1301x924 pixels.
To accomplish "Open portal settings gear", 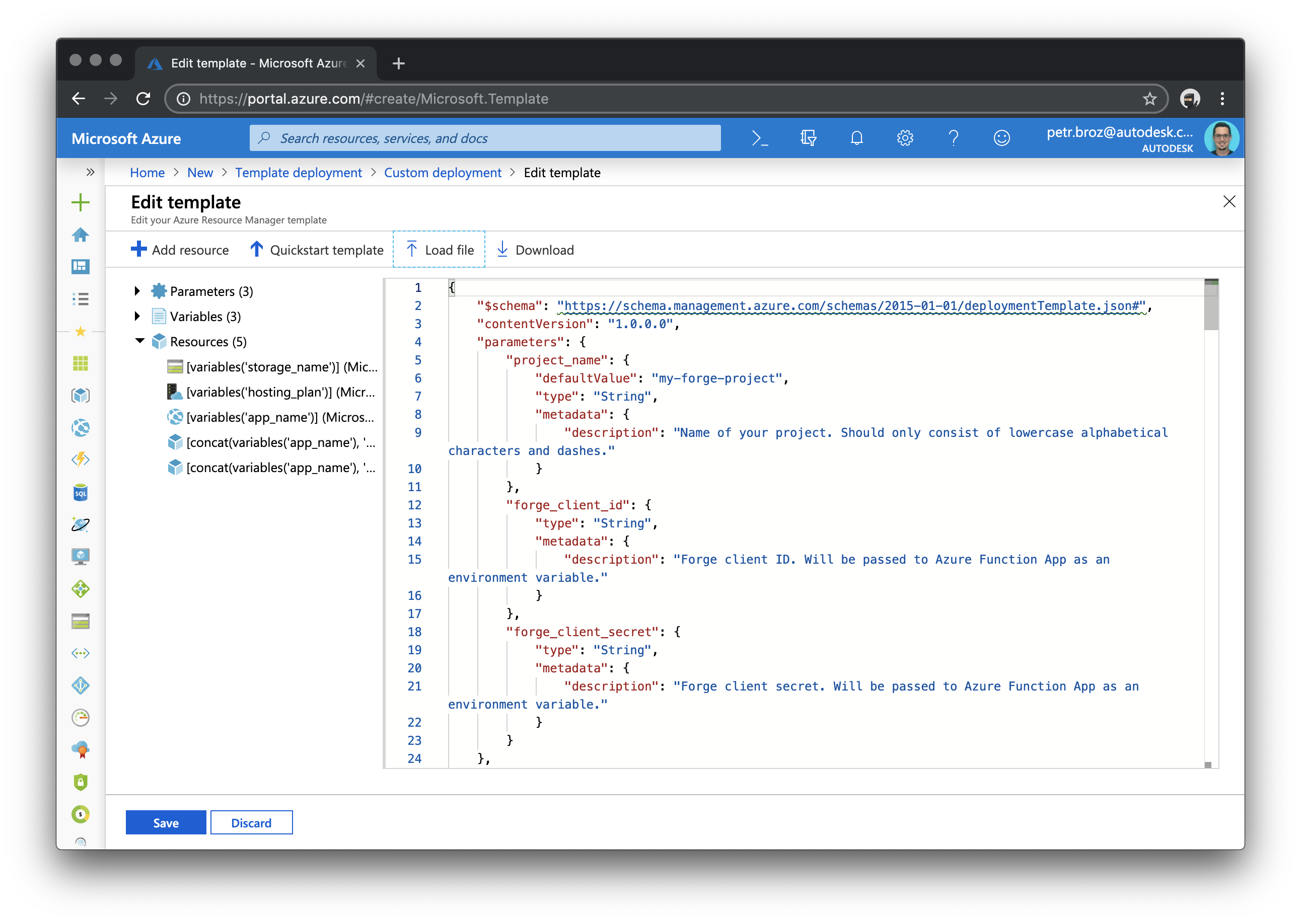I will [905, 138].
